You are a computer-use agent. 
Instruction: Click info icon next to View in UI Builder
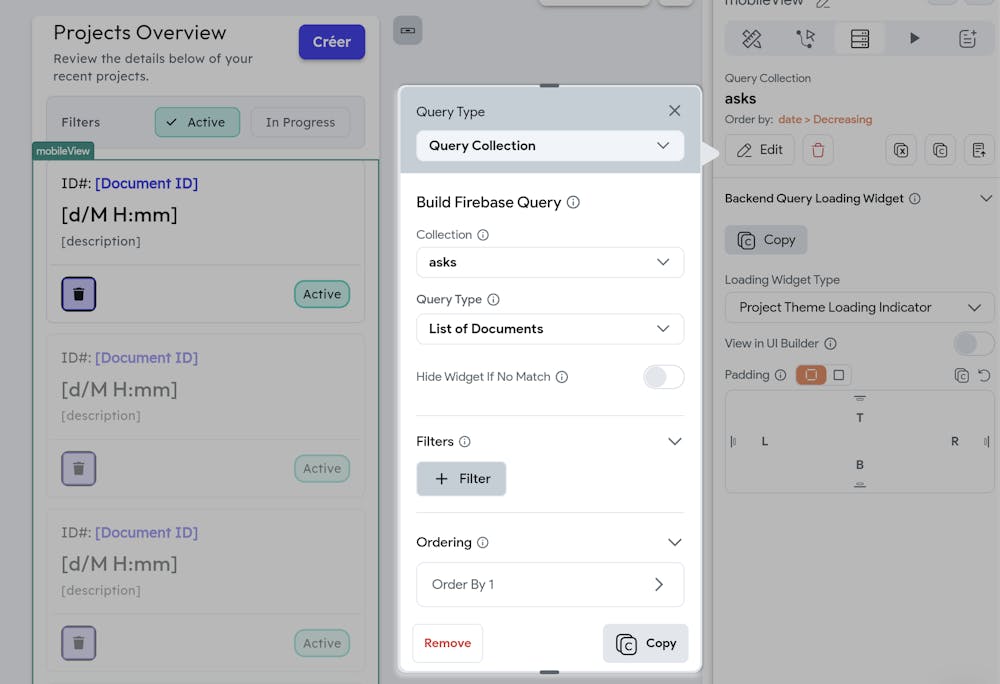830,344
